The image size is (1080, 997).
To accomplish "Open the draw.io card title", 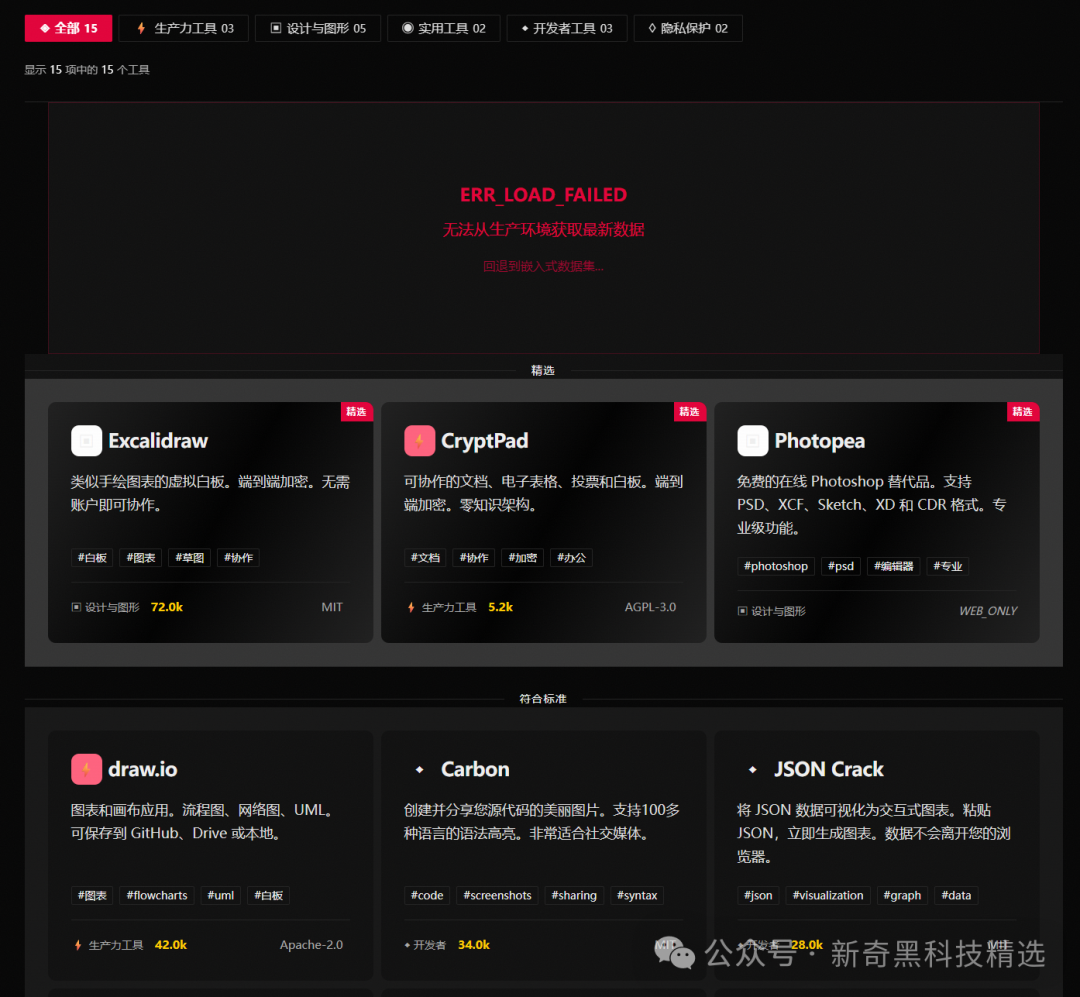I will coord(143,769).
